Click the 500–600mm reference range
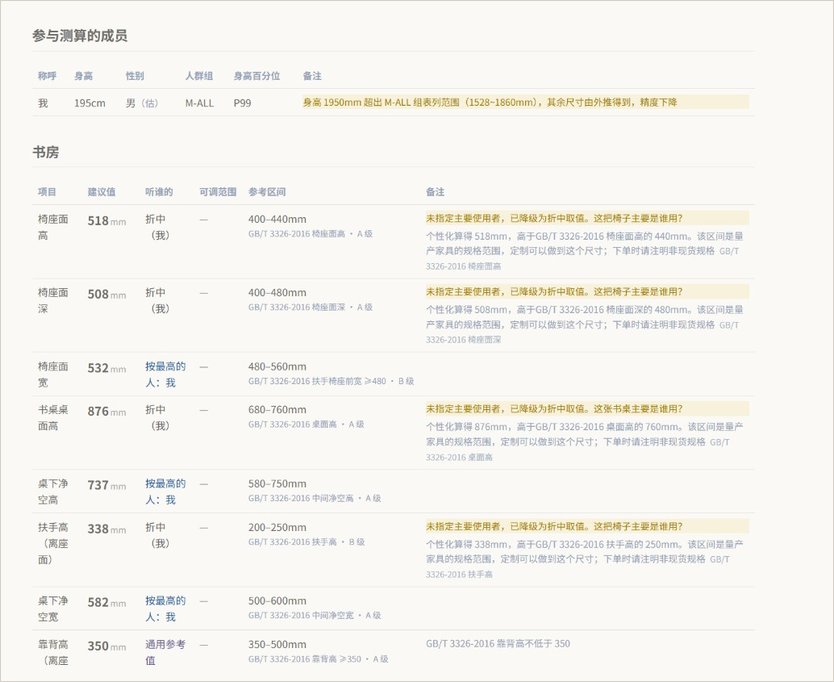 [277, 601]
